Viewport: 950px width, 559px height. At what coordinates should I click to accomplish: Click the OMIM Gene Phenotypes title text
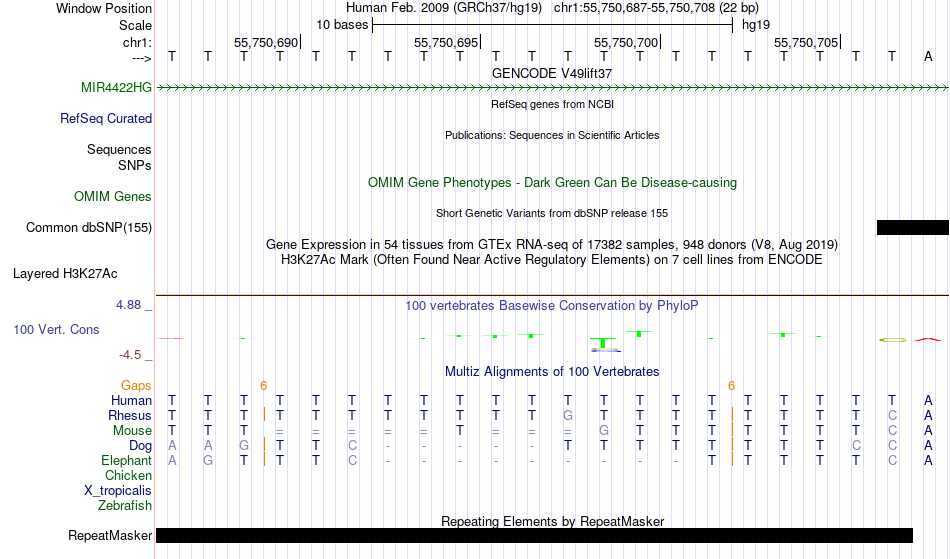[x=552, y=182]
